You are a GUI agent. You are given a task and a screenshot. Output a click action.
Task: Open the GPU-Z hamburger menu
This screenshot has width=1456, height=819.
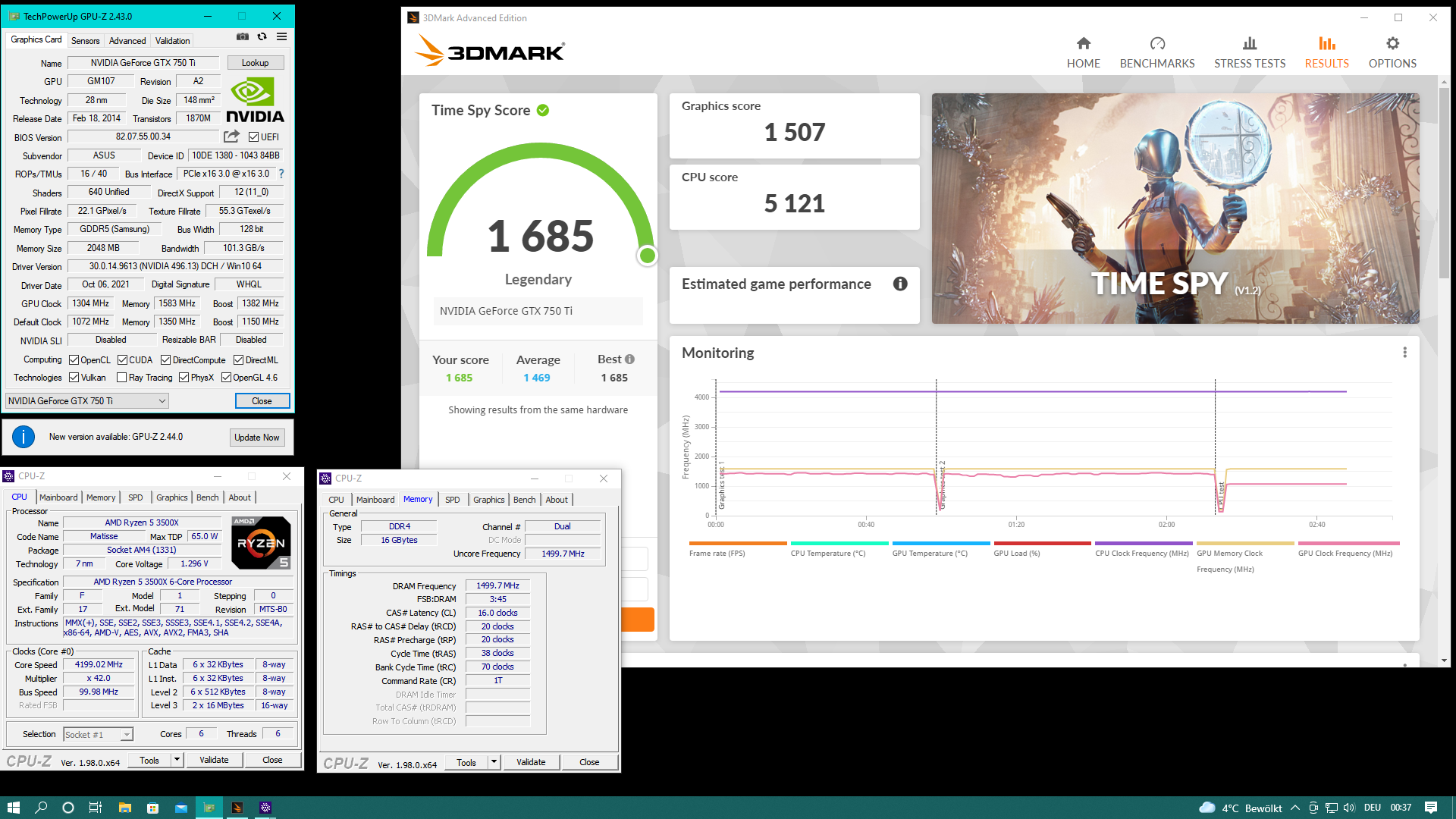pos(281,36)
